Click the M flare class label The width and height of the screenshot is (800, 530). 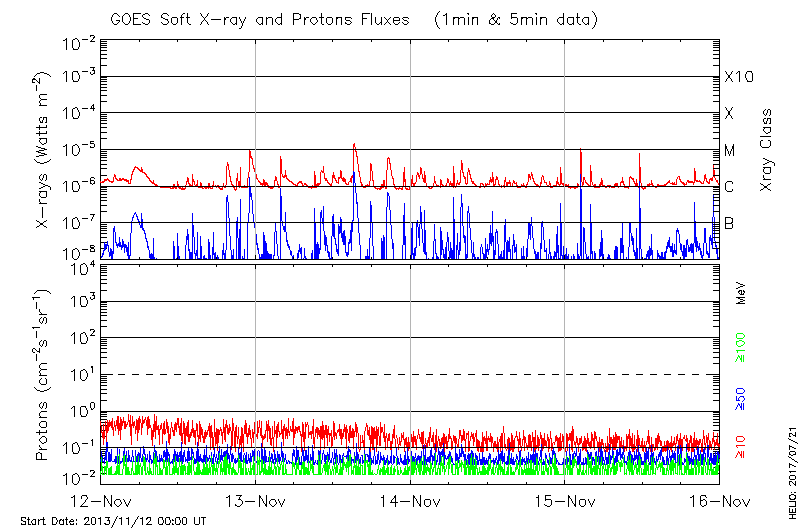click(730, 150)
